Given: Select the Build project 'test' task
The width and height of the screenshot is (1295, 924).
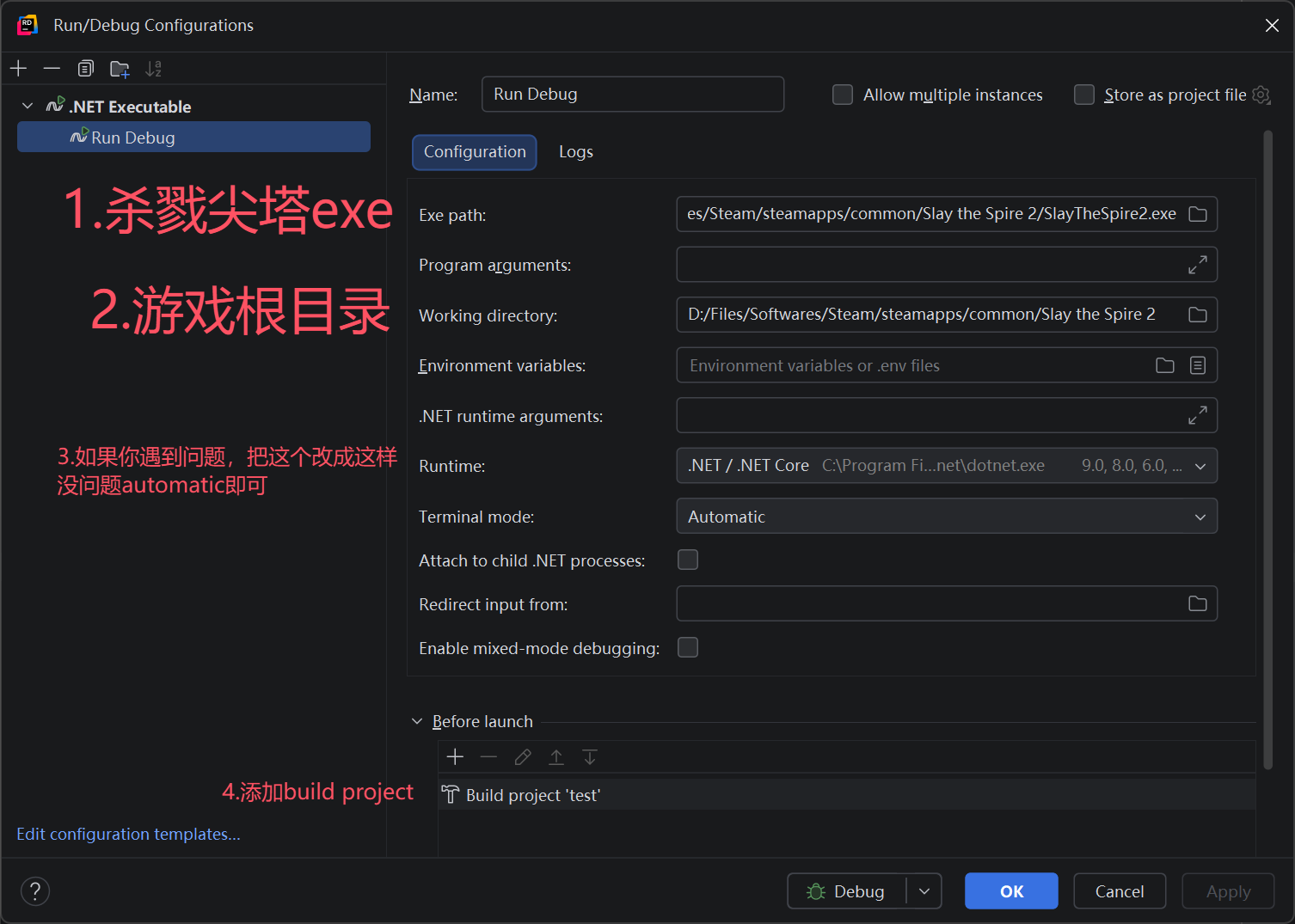Looking at the screenshot, I should (847, 795).
